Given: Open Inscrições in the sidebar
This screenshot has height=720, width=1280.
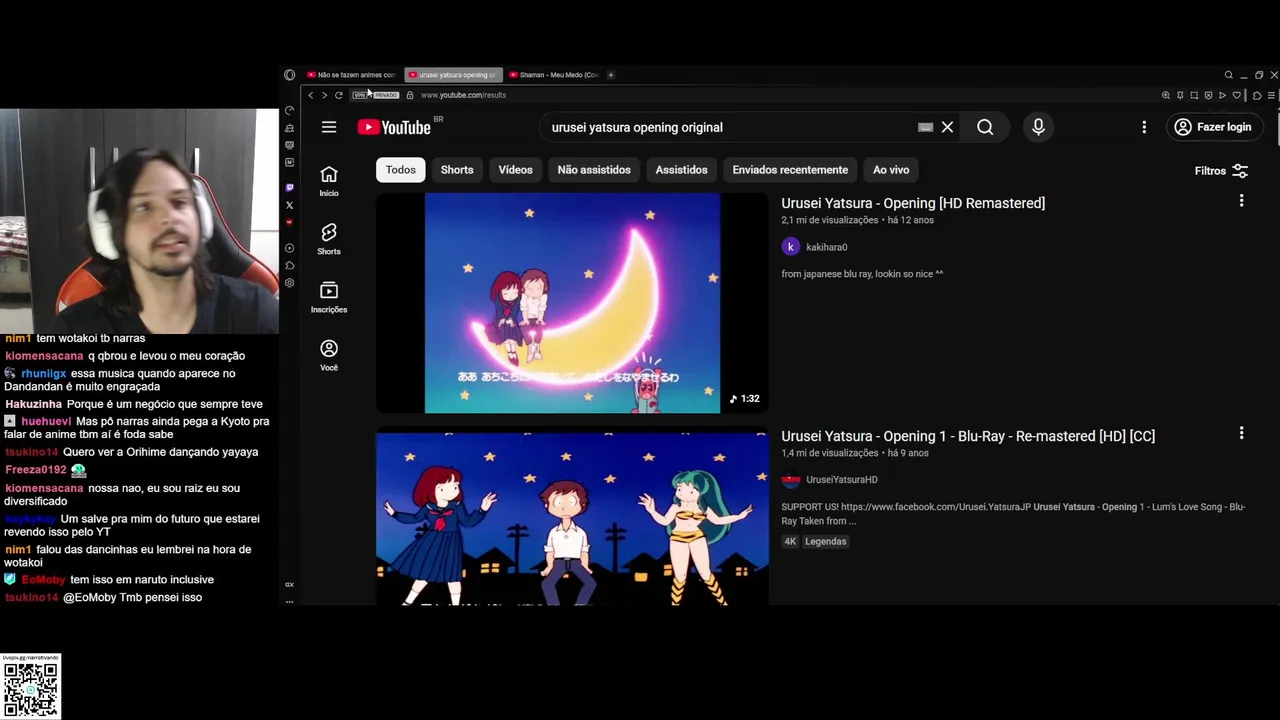Looking at the screenshot, I should [x=329, y=297].
